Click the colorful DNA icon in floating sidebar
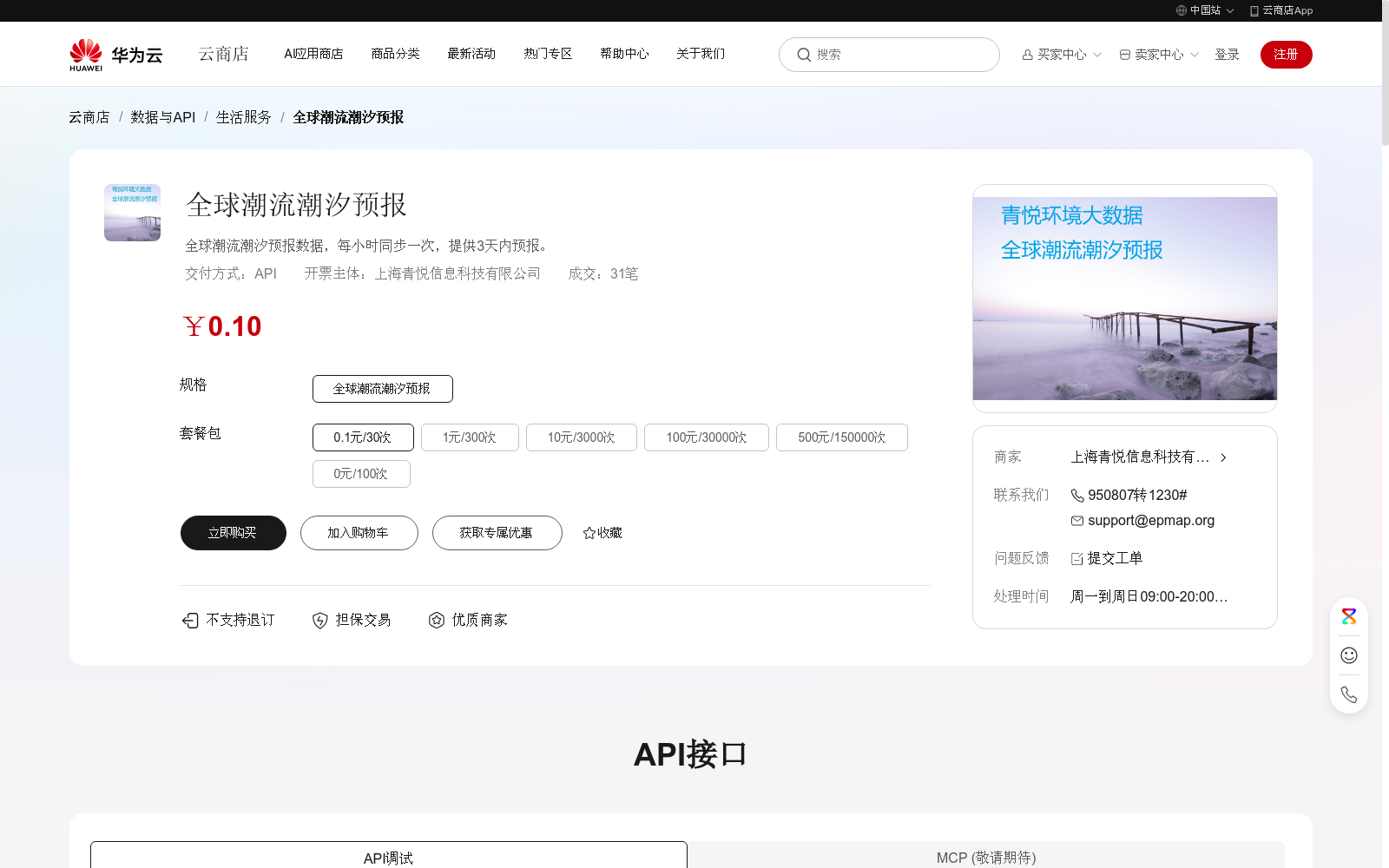 (x=1348, y=616)
